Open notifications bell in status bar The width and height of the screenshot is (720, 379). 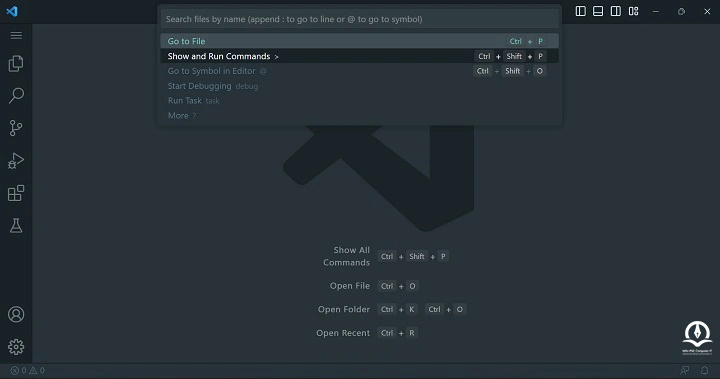(x=704, y=370)
